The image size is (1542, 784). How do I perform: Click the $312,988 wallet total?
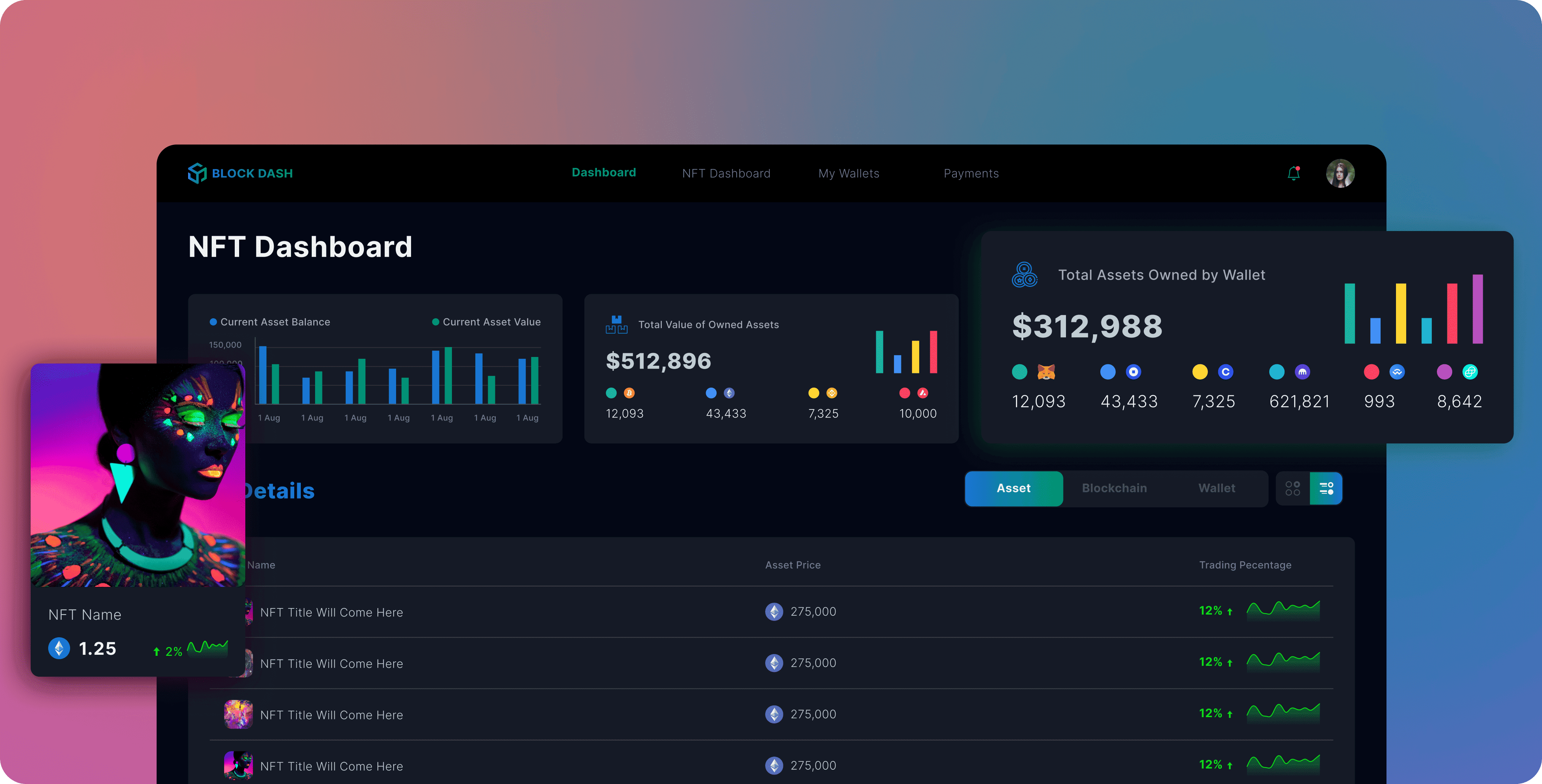pyautogui.click(x=1087, y=327)
